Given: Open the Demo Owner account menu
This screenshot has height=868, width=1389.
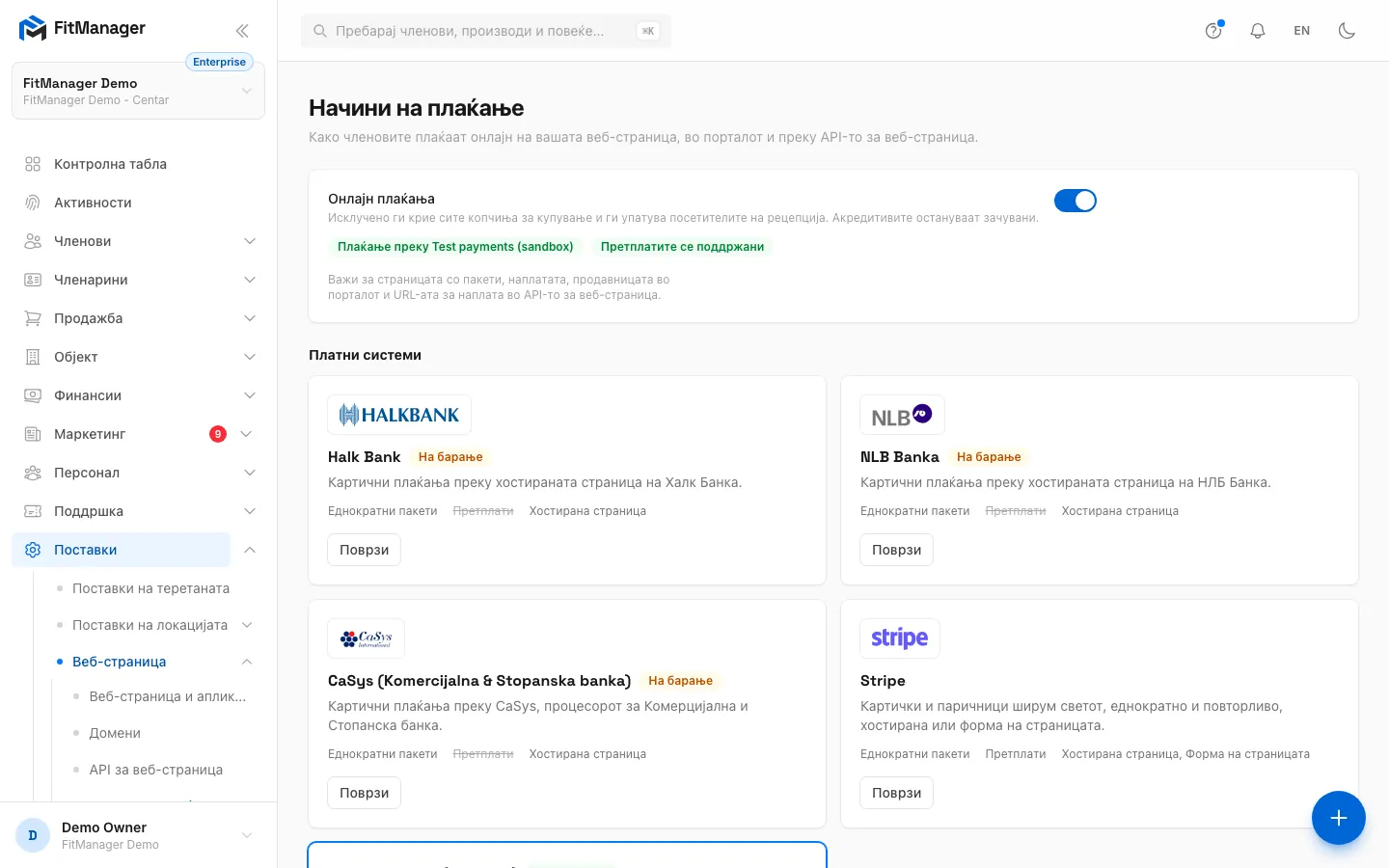Looking at the screenshot, I should pos(138,835).
